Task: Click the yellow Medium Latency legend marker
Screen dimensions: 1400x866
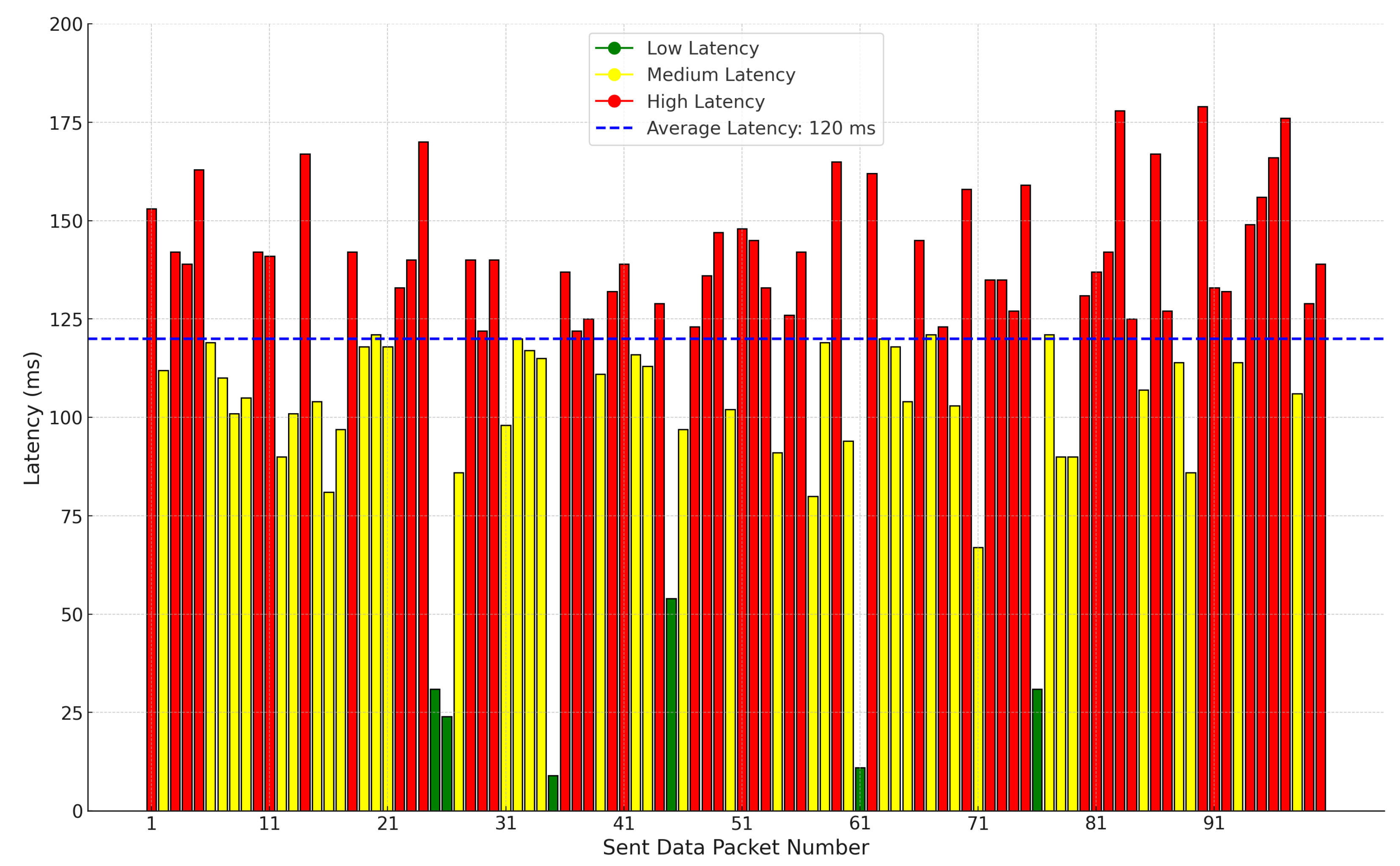Action: coord(614,74)
